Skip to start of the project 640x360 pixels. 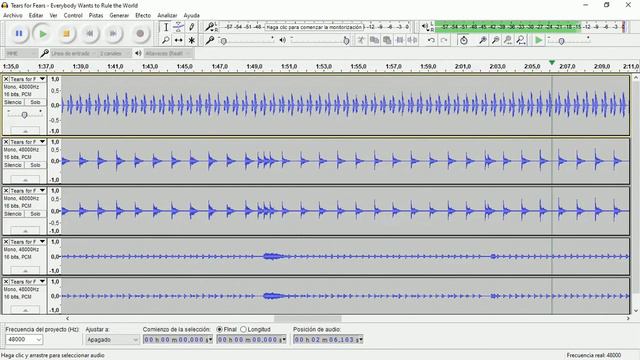(x=90, y=33)
